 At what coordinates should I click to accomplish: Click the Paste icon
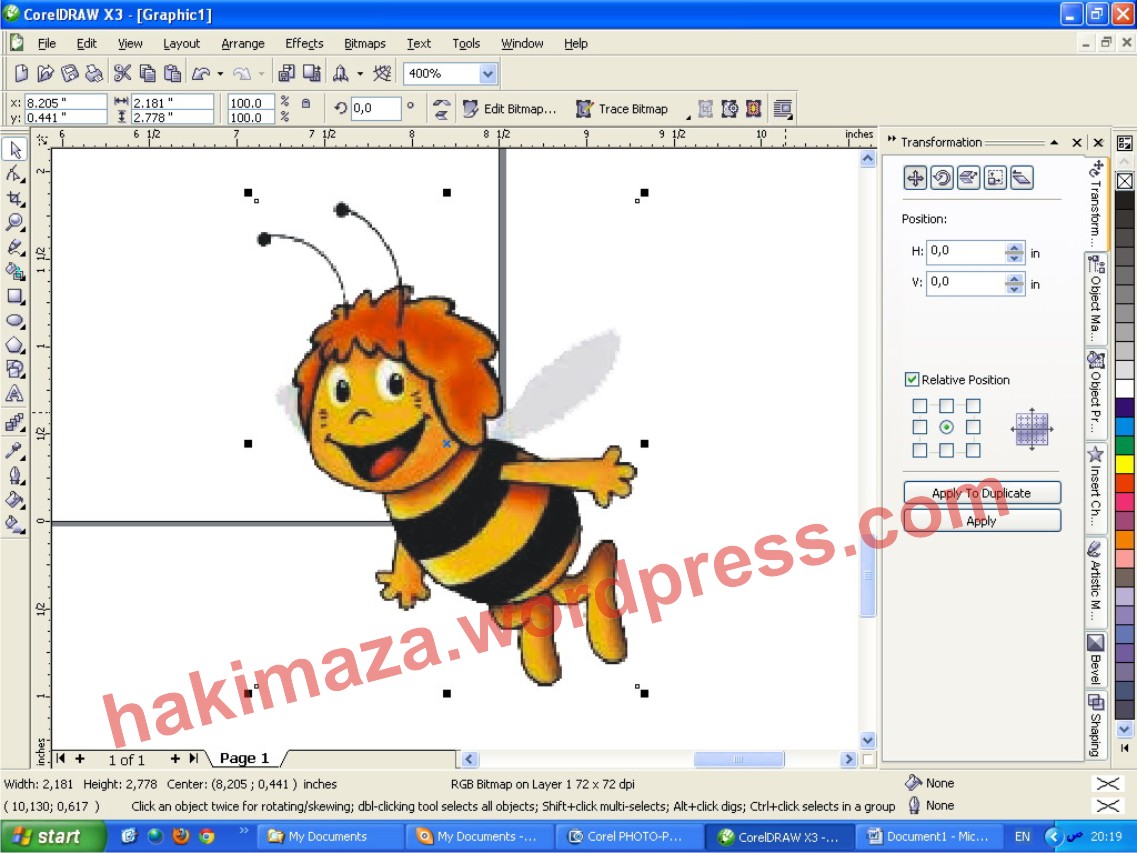[x=172, y=73]
